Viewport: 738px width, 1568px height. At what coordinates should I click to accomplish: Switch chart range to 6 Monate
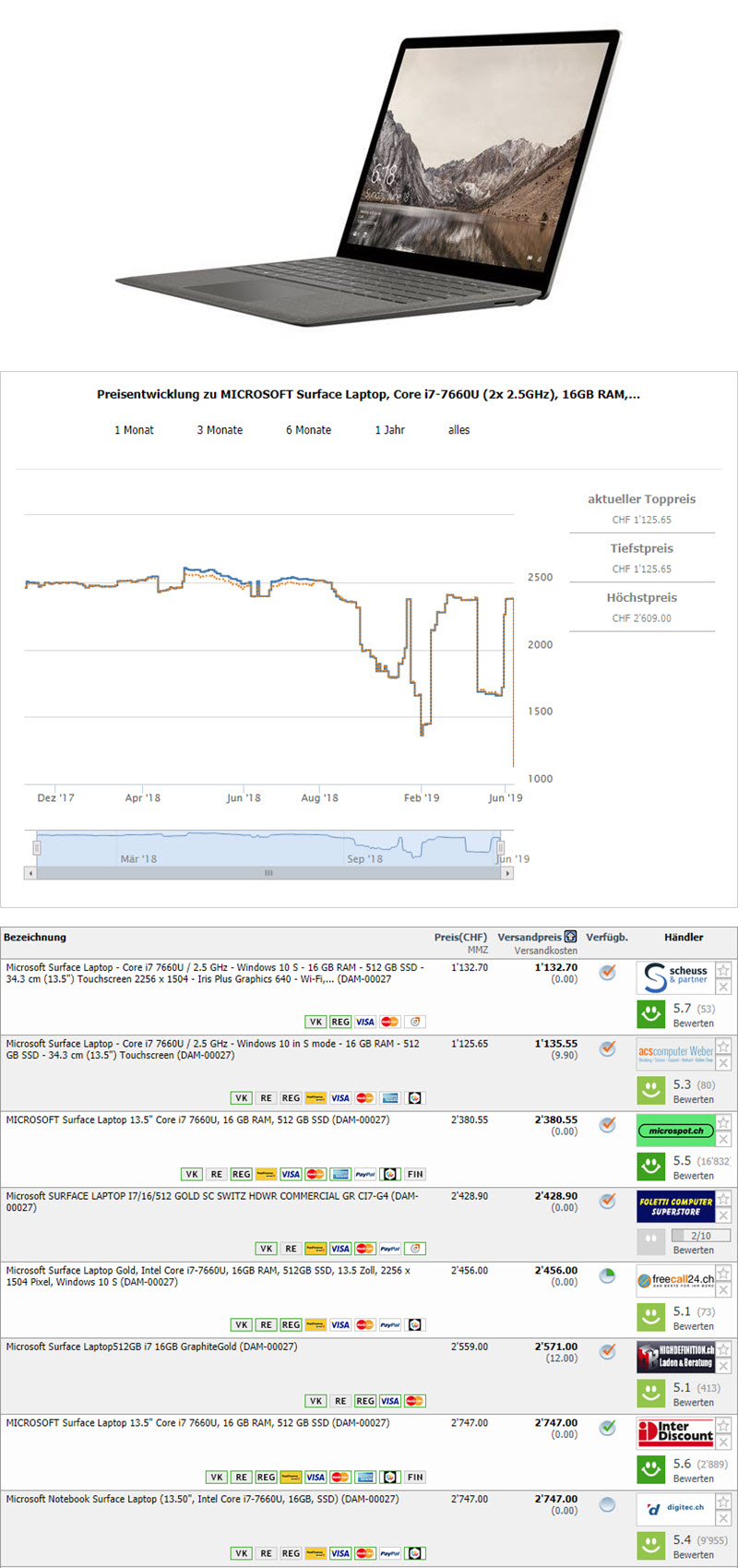point(308,430)
